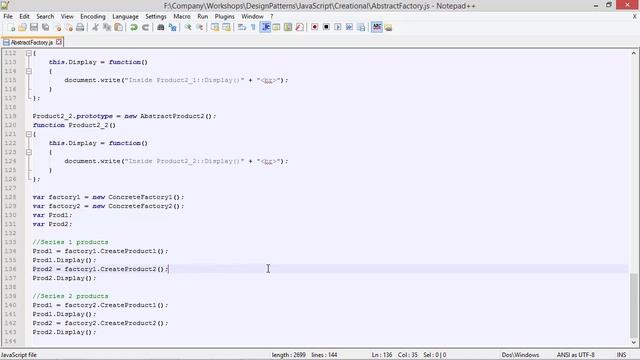Click the Function List toolbar icon
Screen dimensions: 640x360
299,27
